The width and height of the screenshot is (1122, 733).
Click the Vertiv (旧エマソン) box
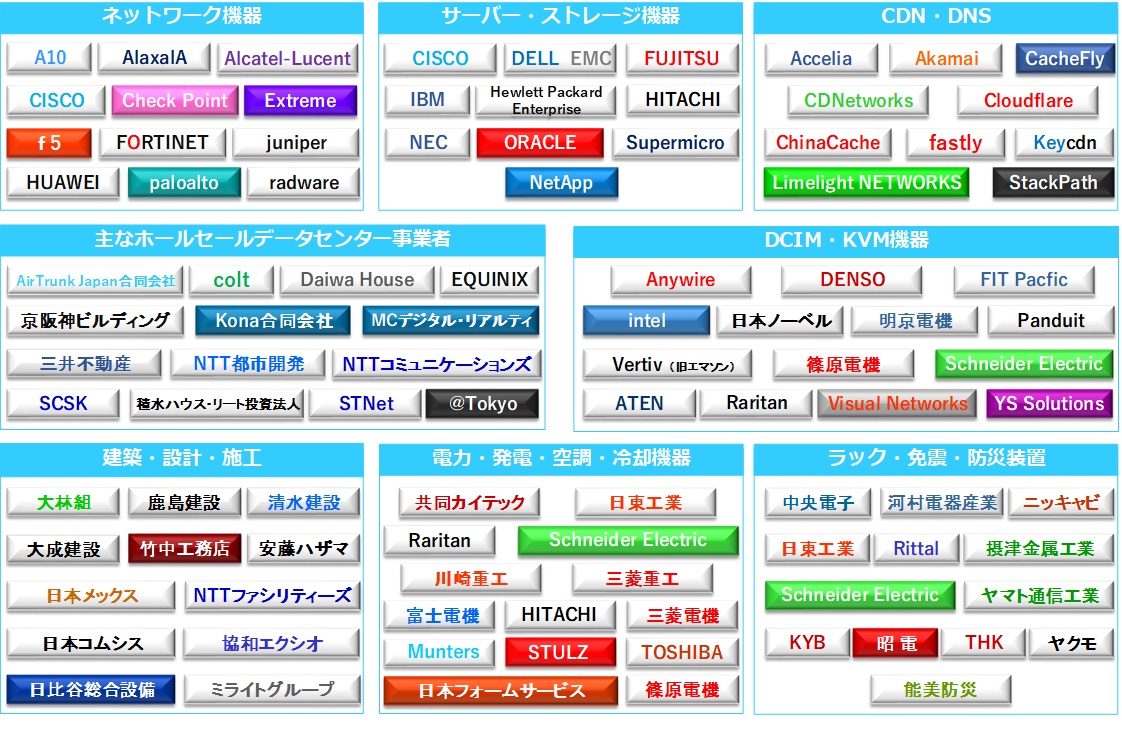(x=668, y=364)
